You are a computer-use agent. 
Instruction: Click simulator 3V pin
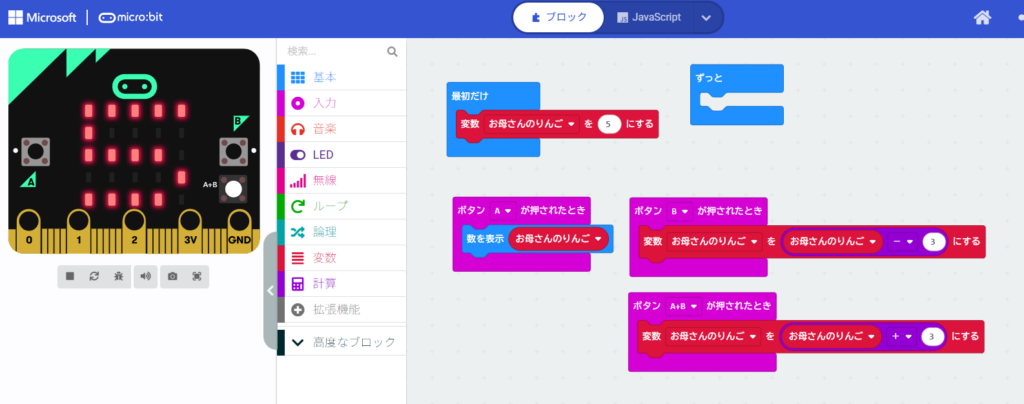pyautogui.click(x=190, y=230)
